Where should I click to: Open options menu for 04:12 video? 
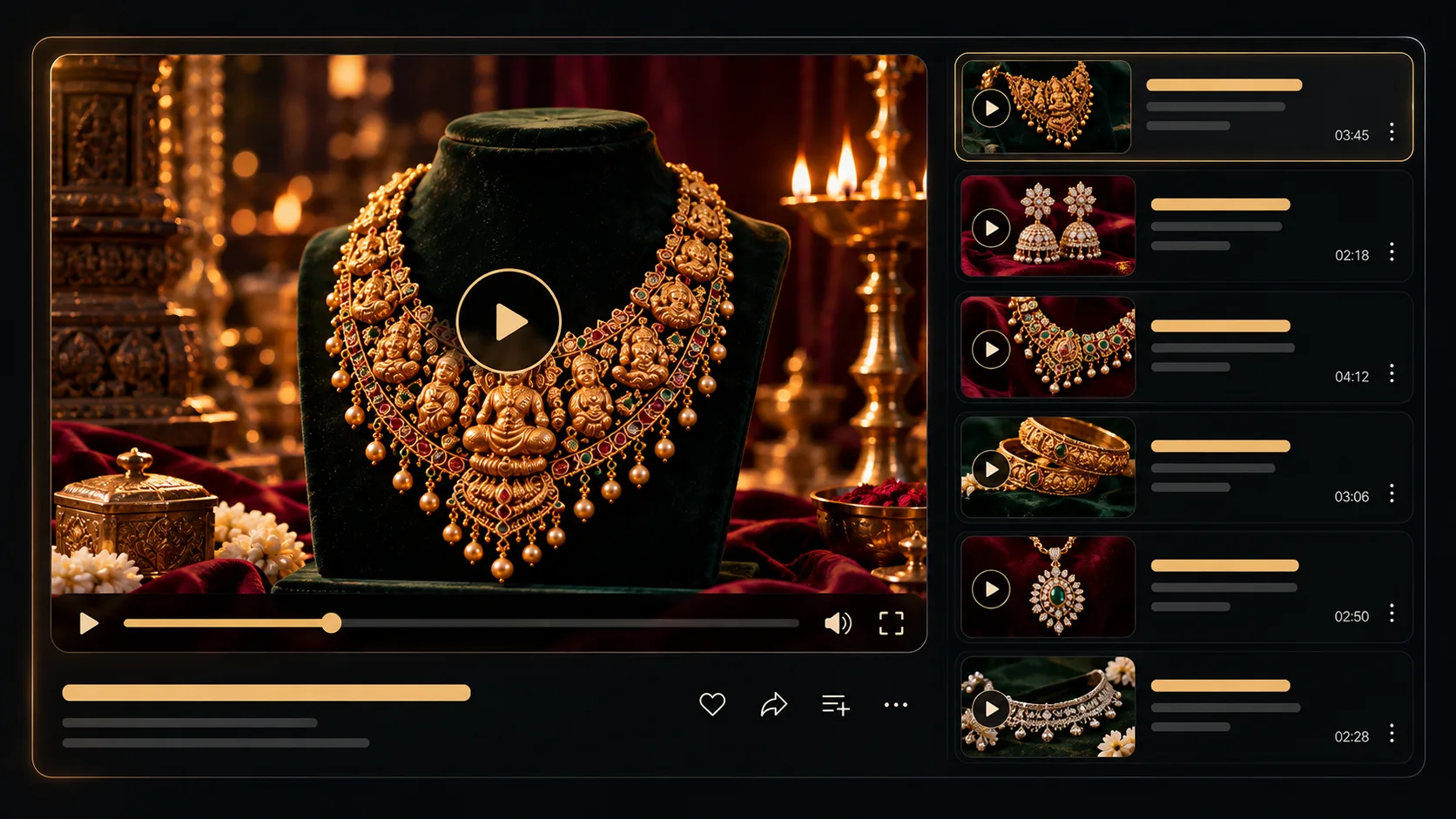pos(1392,373)
